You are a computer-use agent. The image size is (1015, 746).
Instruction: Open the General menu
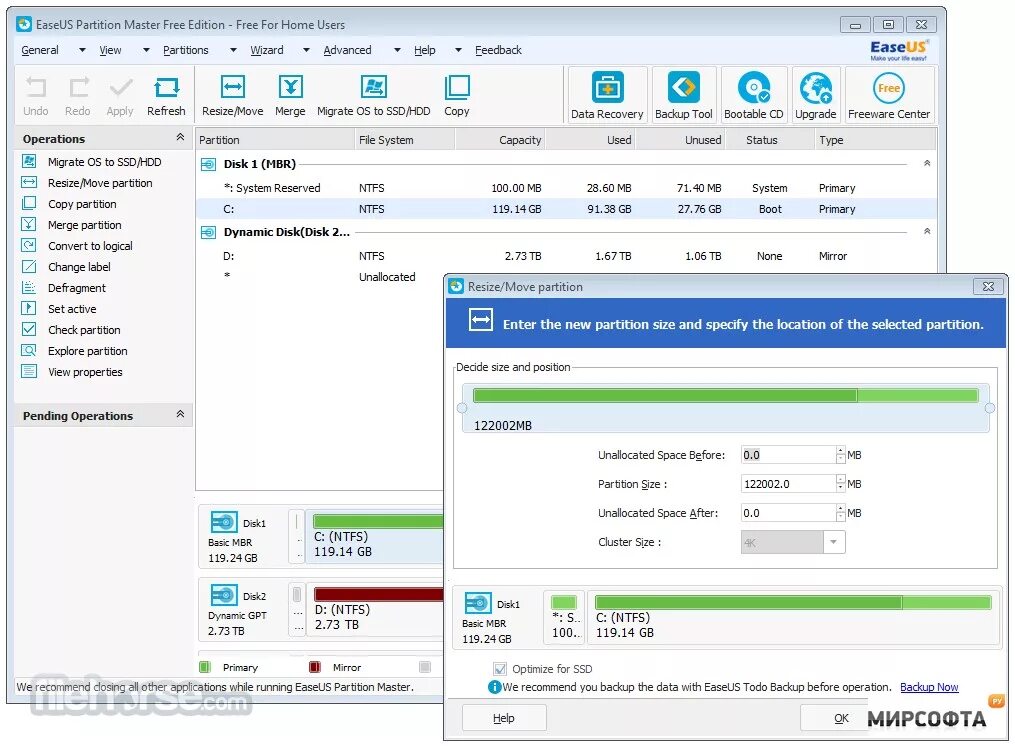[x=39, y=50]
